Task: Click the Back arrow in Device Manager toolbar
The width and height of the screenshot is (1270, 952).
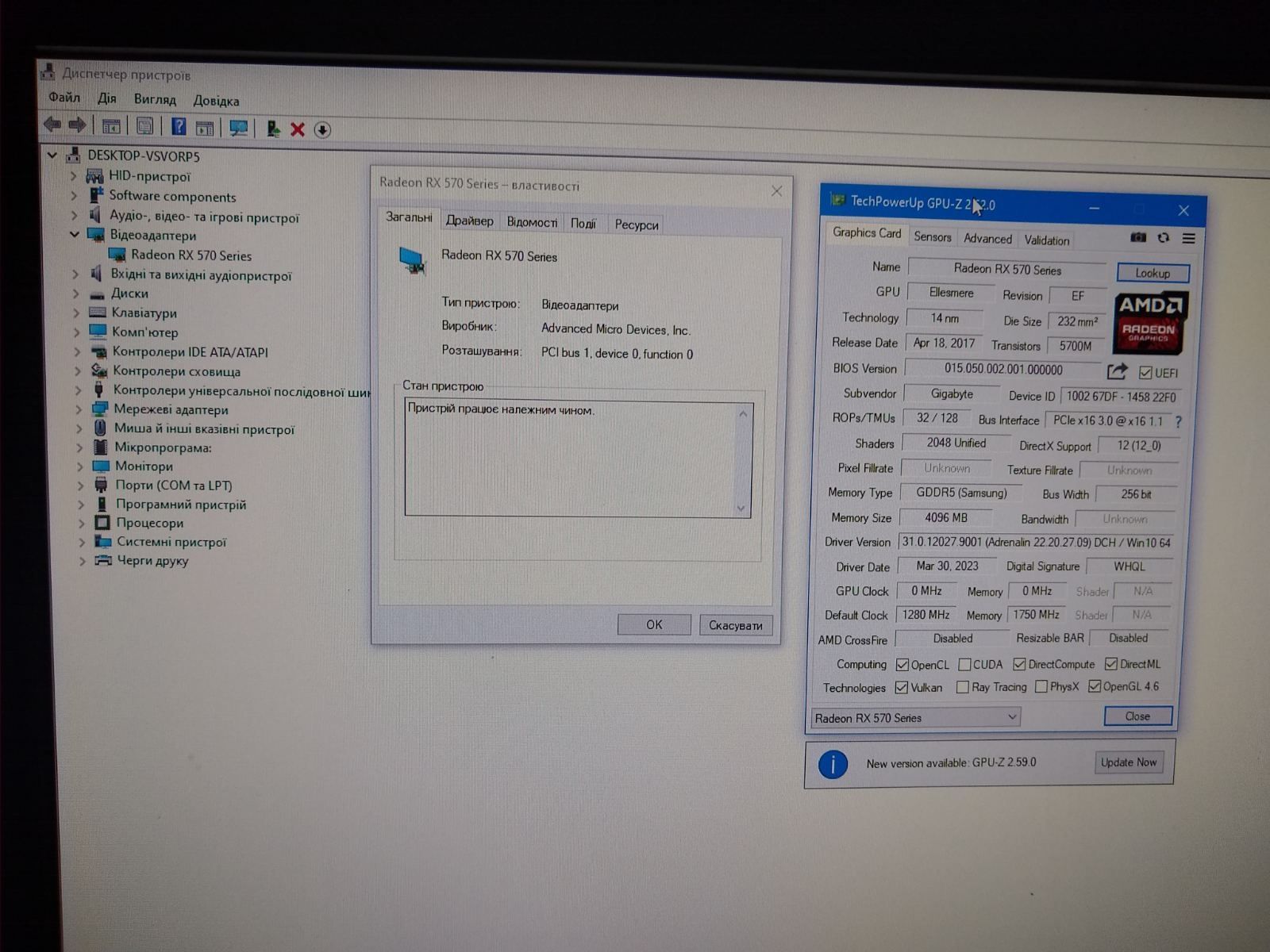Action: [x=52, y=125]
